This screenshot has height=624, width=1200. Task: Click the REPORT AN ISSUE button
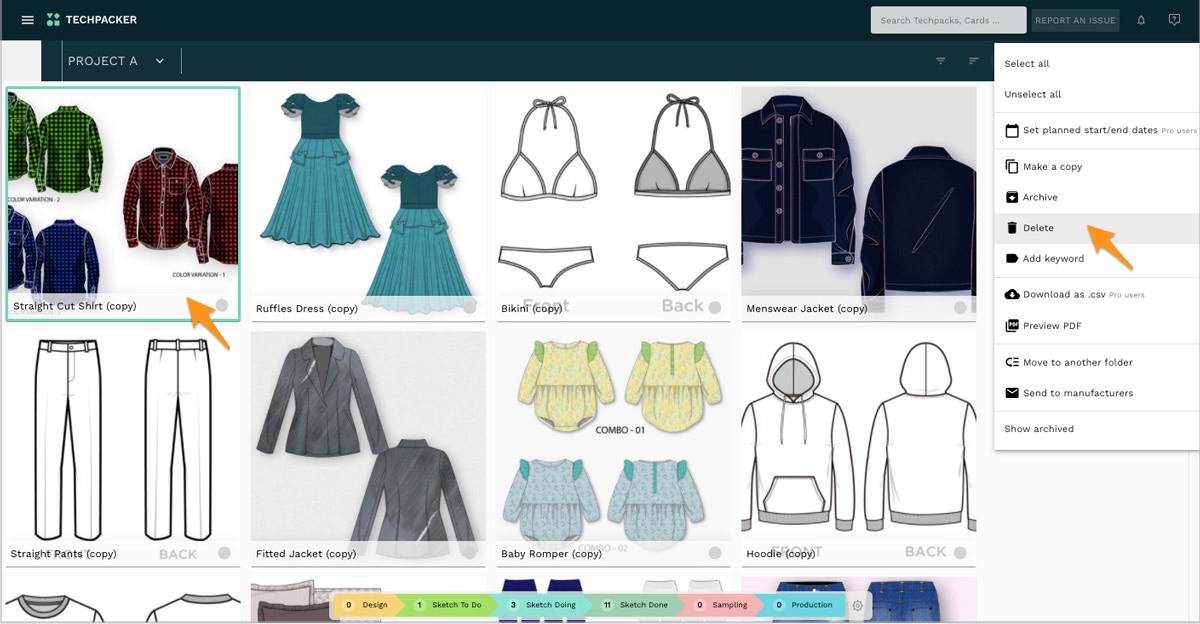point(1075,20)
